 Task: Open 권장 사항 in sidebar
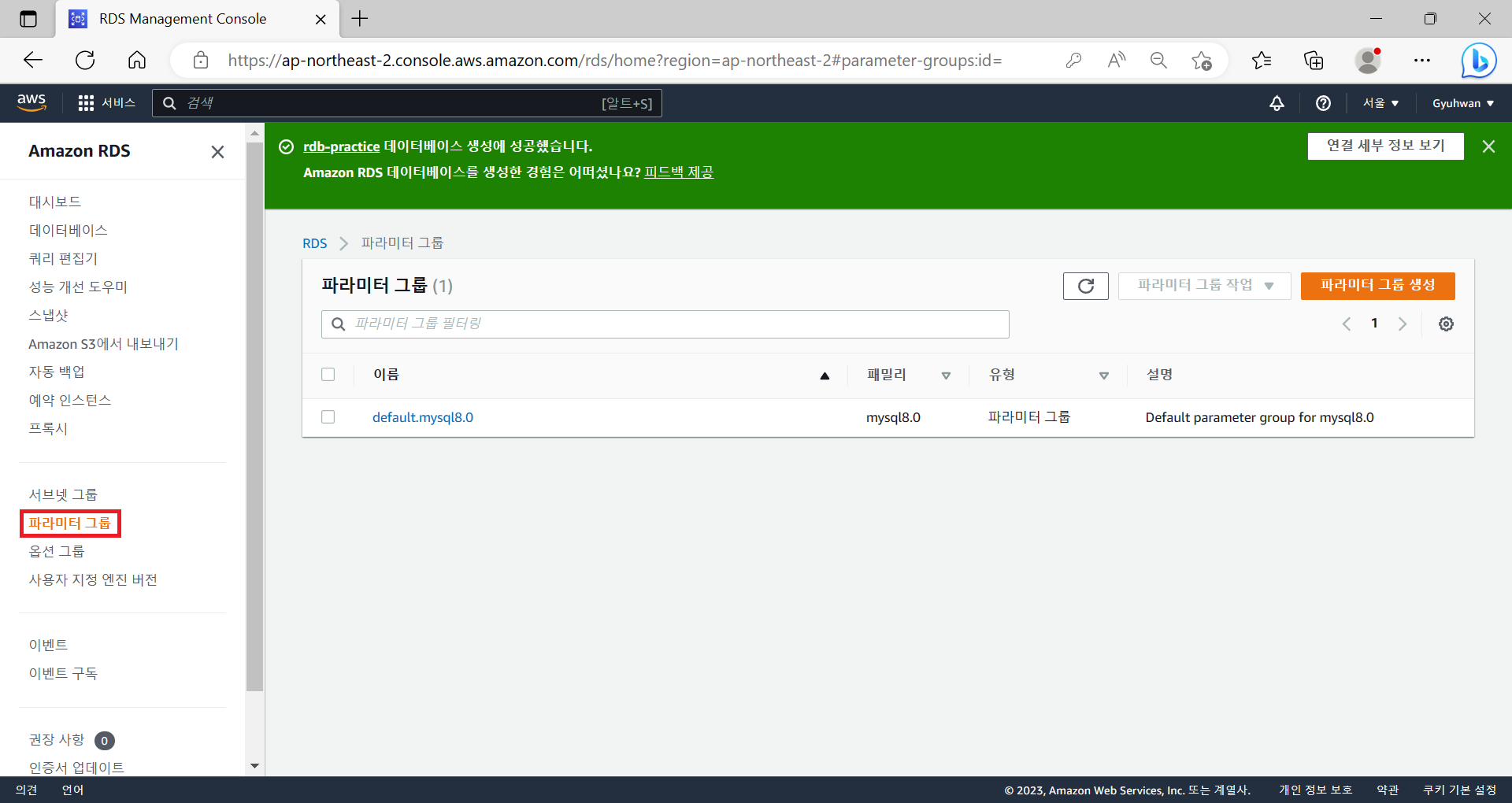pos(57,740)
